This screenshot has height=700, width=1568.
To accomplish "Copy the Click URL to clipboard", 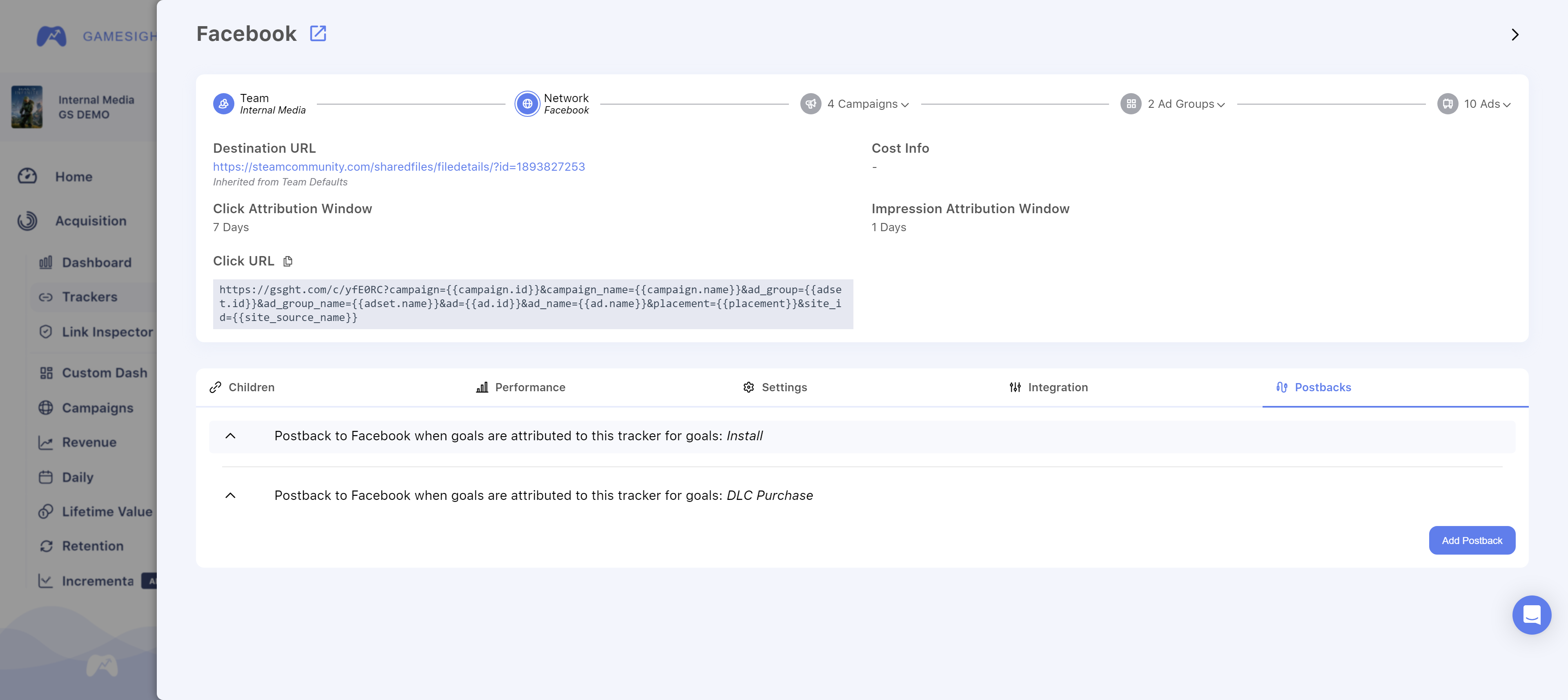I will (x=288, y=261).
